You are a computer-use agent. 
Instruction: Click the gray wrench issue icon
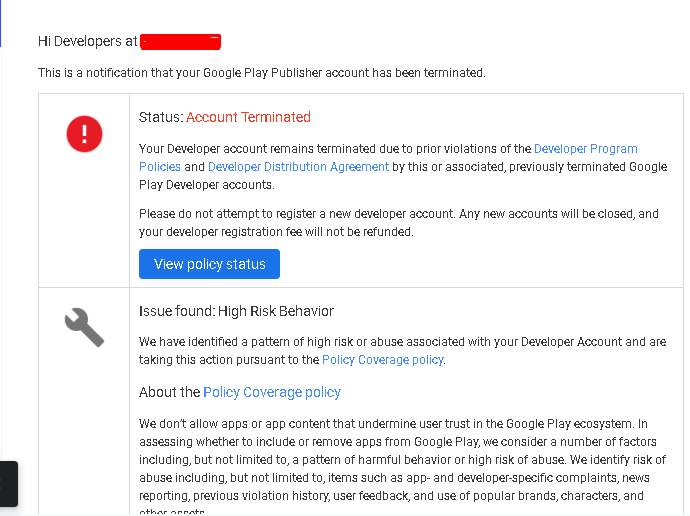tap(84, 327)
